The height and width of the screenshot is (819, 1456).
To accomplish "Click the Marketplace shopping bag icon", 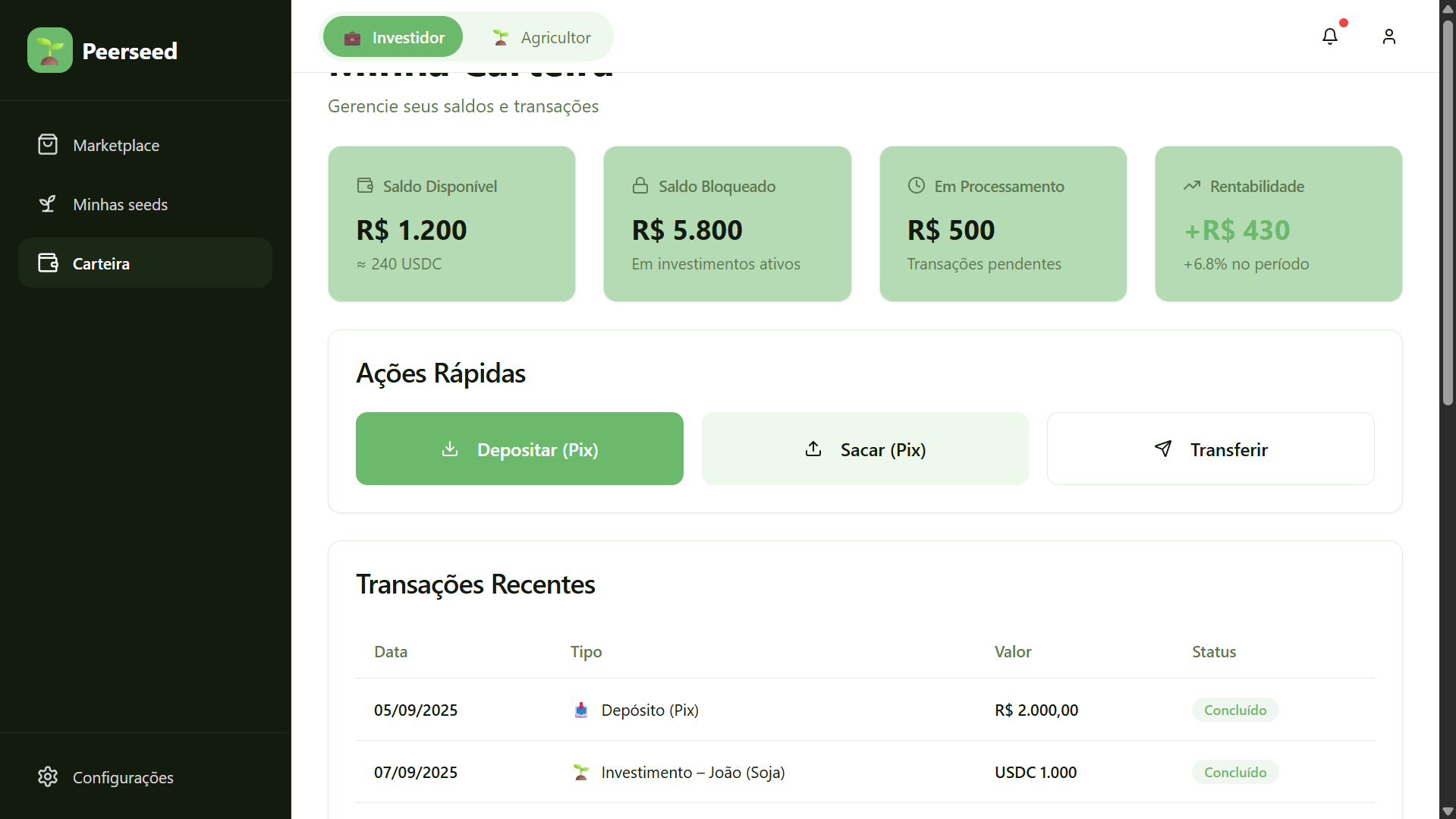I will (x=48, y=144).
